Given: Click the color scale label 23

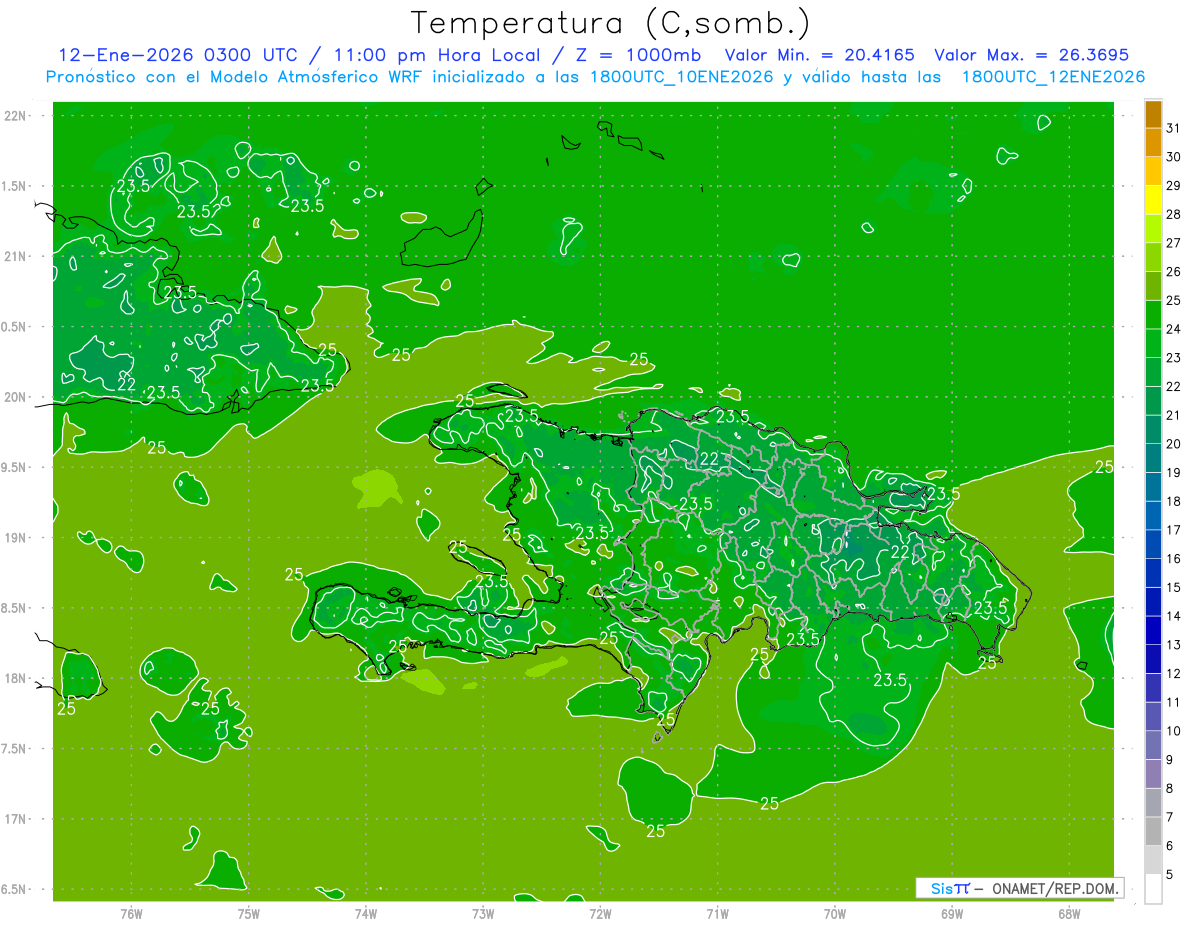Looking at the screenshot, I should 1174,358.
